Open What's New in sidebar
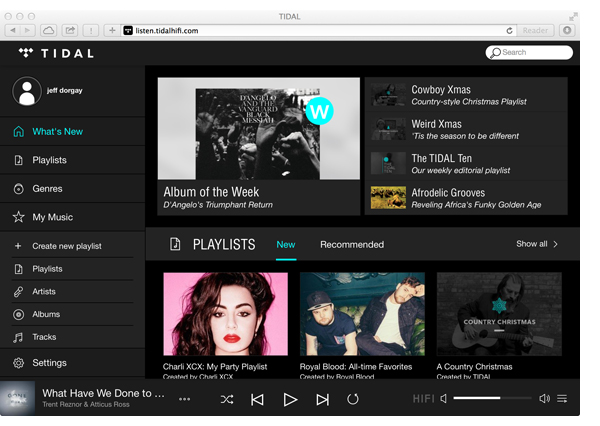This screenshot has height=426, width=600. point(72,131)
